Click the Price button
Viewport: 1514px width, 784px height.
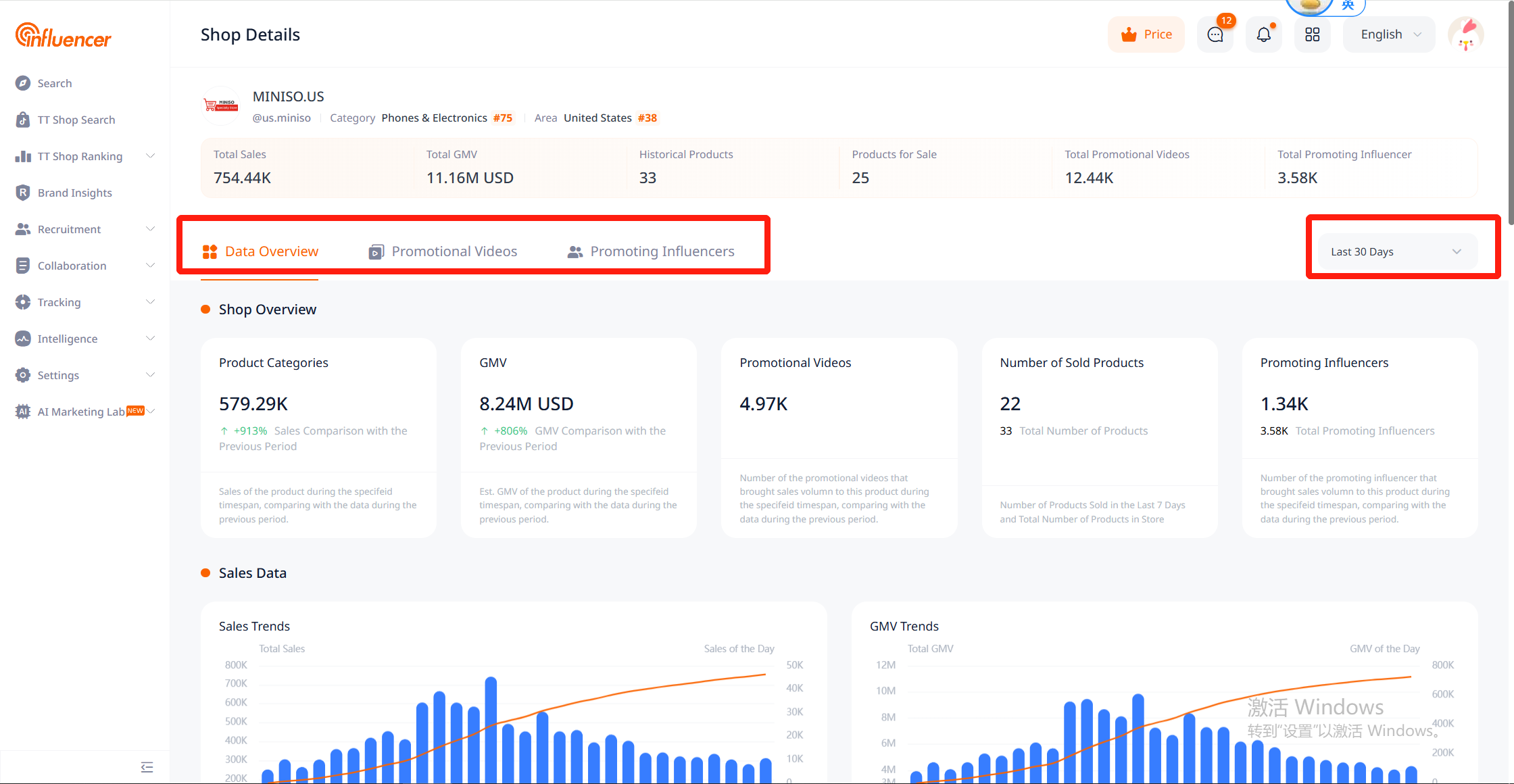click(1146, 34)
